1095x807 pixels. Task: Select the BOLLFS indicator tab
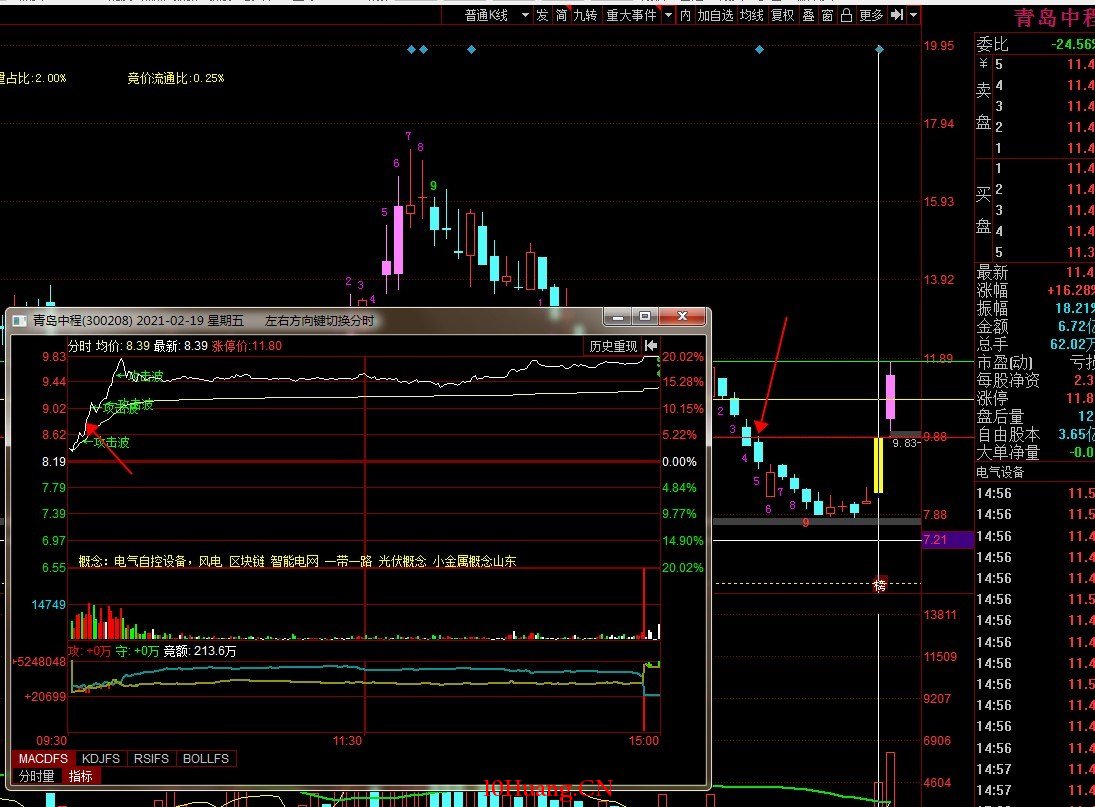[x=206, y=759]
